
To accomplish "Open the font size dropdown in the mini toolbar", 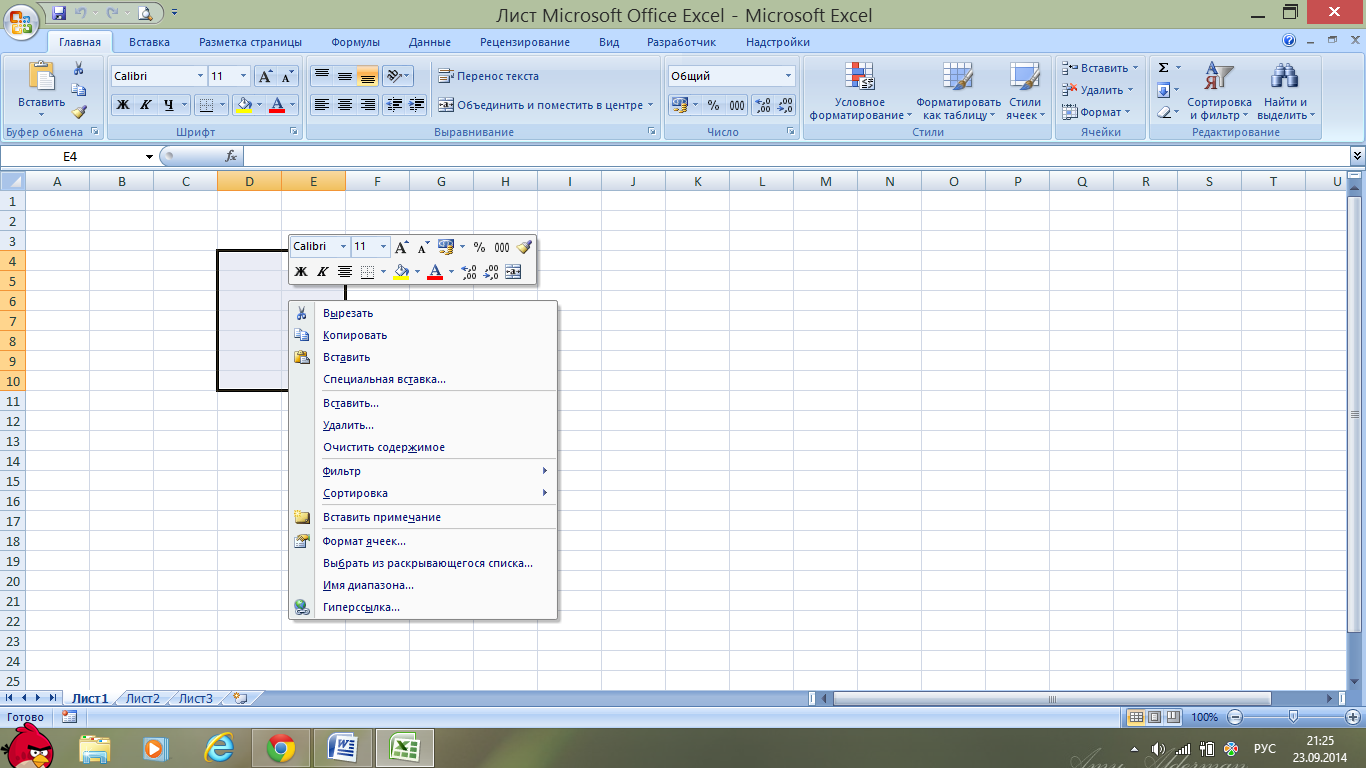I will (384, 247).
